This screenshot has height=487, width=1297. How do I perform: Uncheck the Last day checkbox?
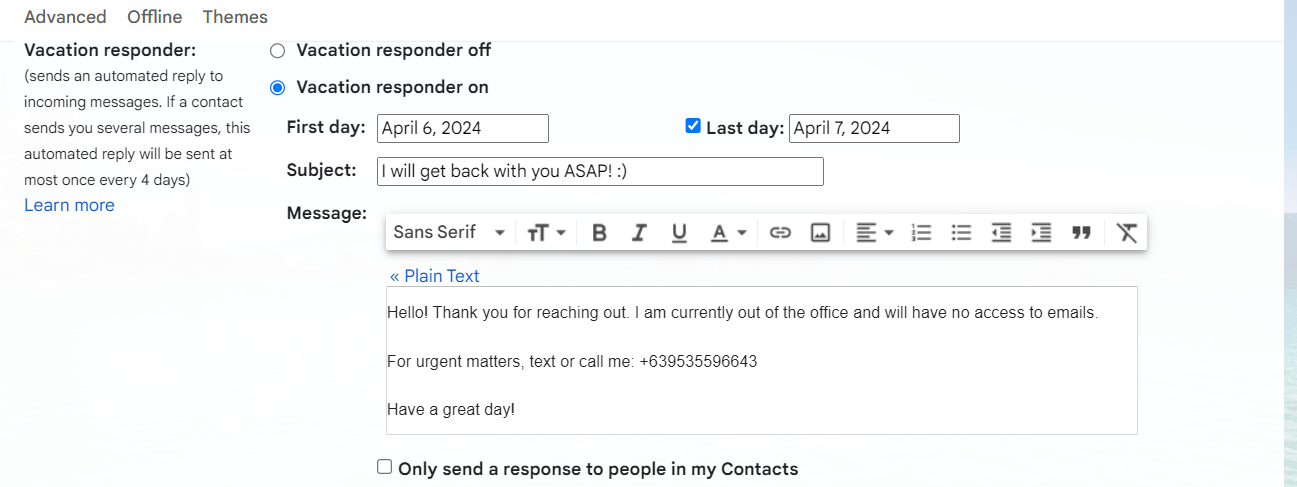tap(692, 126)
